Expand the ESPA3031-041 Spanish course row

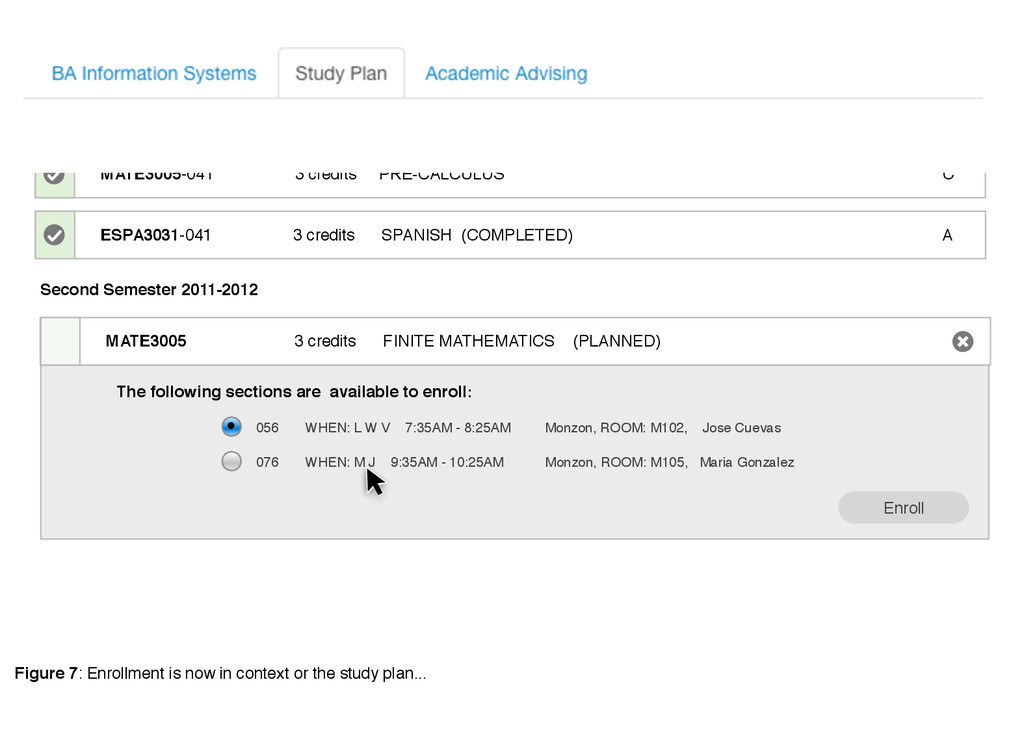510,235
